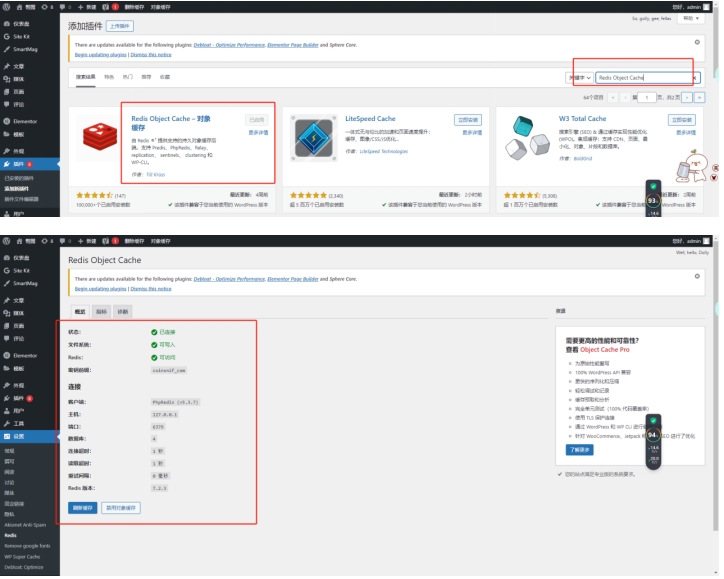Open Comments icon in Add Plugins sidebar
Viewport: 724px width, 579px height.
(x=6, y=104)
